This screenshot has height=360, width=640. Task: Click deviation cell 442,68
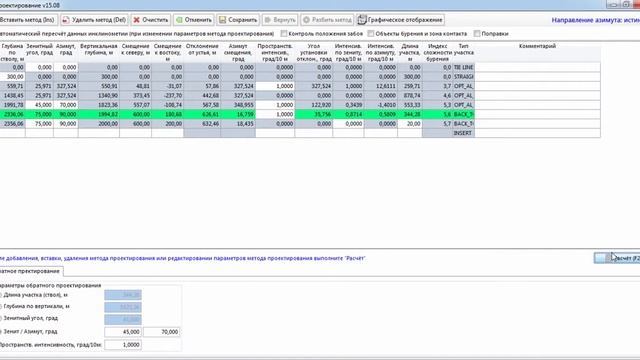202,96
